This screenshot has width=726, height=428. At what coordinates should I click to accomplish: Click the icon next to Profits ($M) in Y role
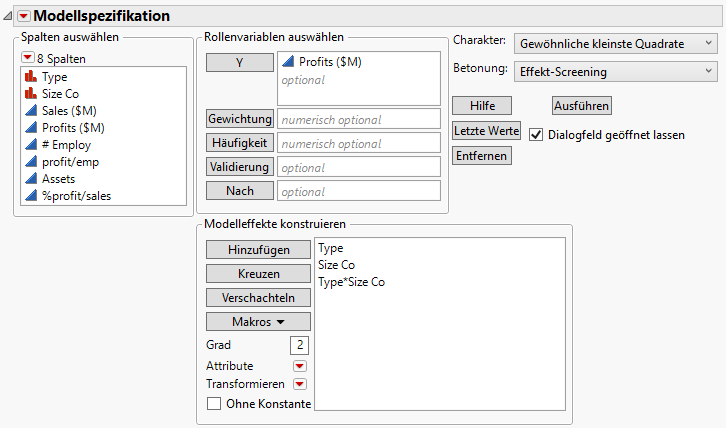(289, 62)
